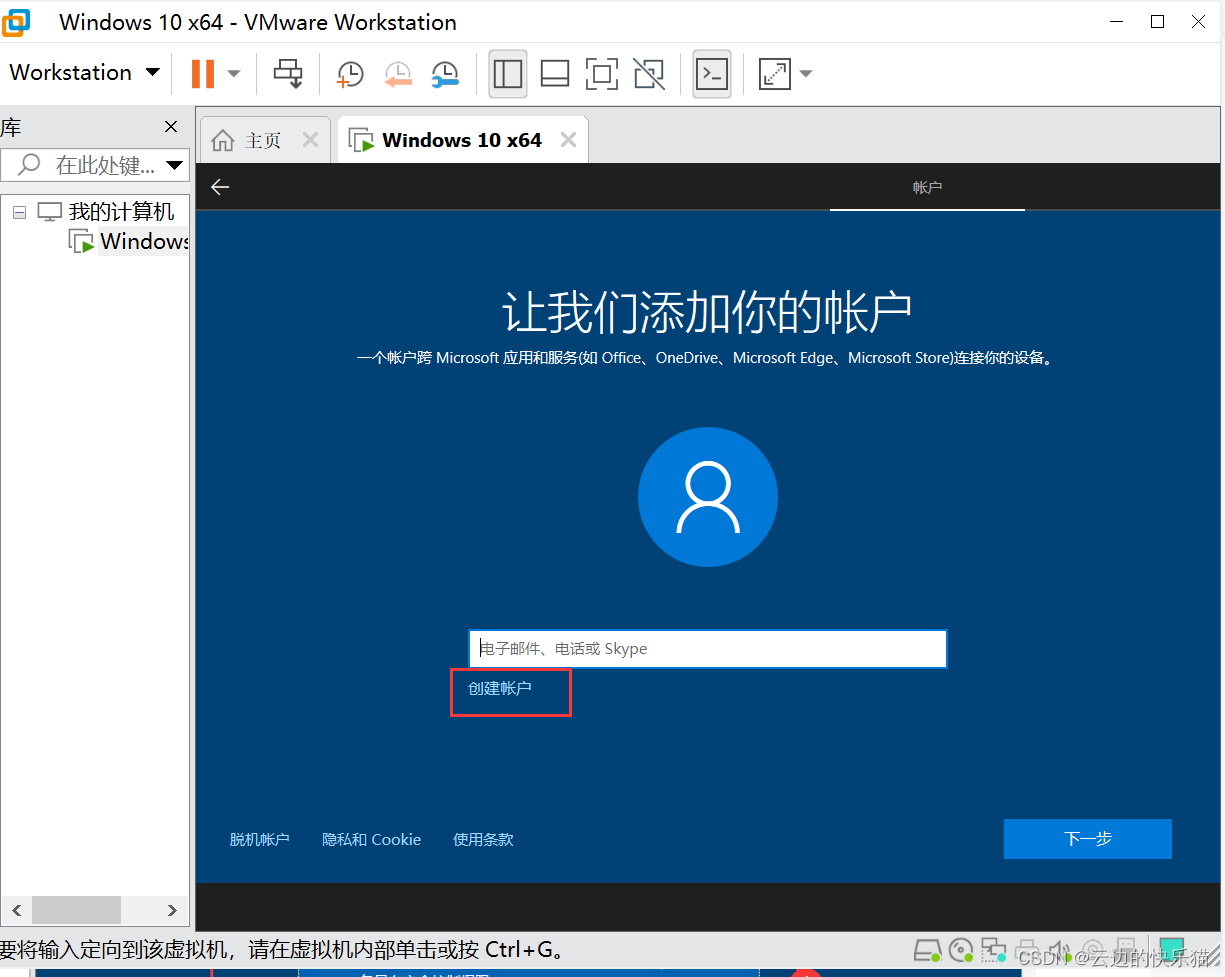Enter full screen mode icon
1225x977 pixels.
602,74
